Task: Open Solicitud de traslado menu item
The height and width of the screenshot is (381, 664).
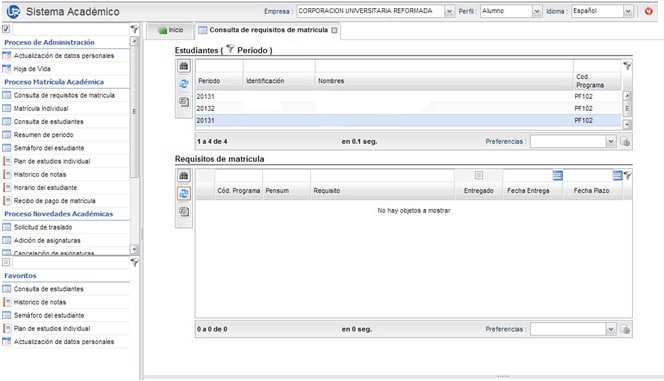Action: (43, 227)
